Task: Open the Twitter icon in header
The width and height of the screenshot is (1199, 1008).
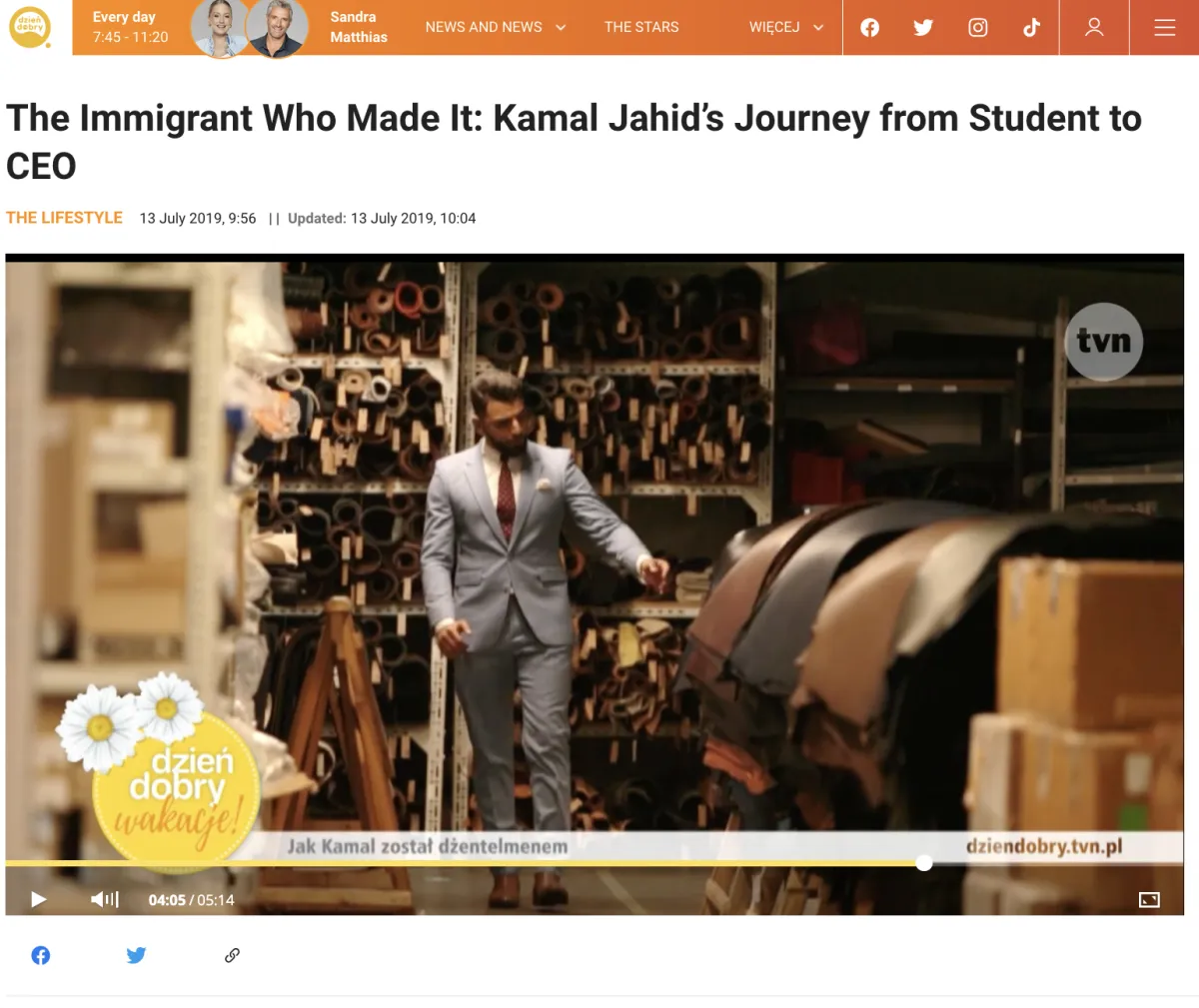Action: [x=923, y=27]
